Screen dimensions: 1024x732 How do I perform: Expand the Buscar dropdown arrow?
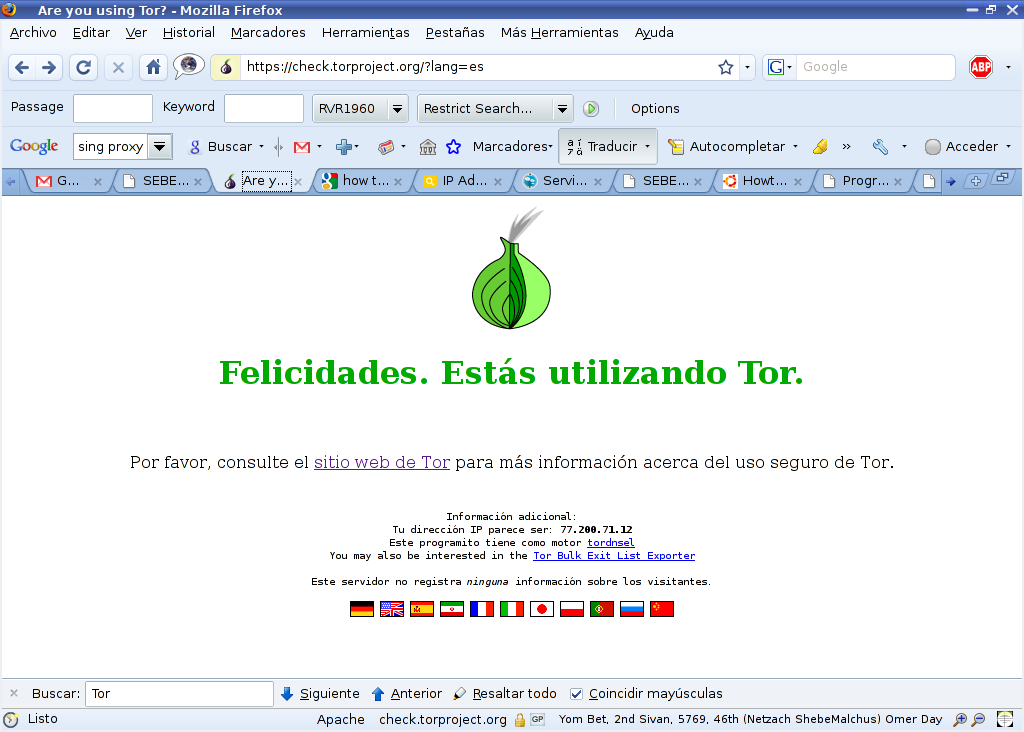[x=261, y=147]
